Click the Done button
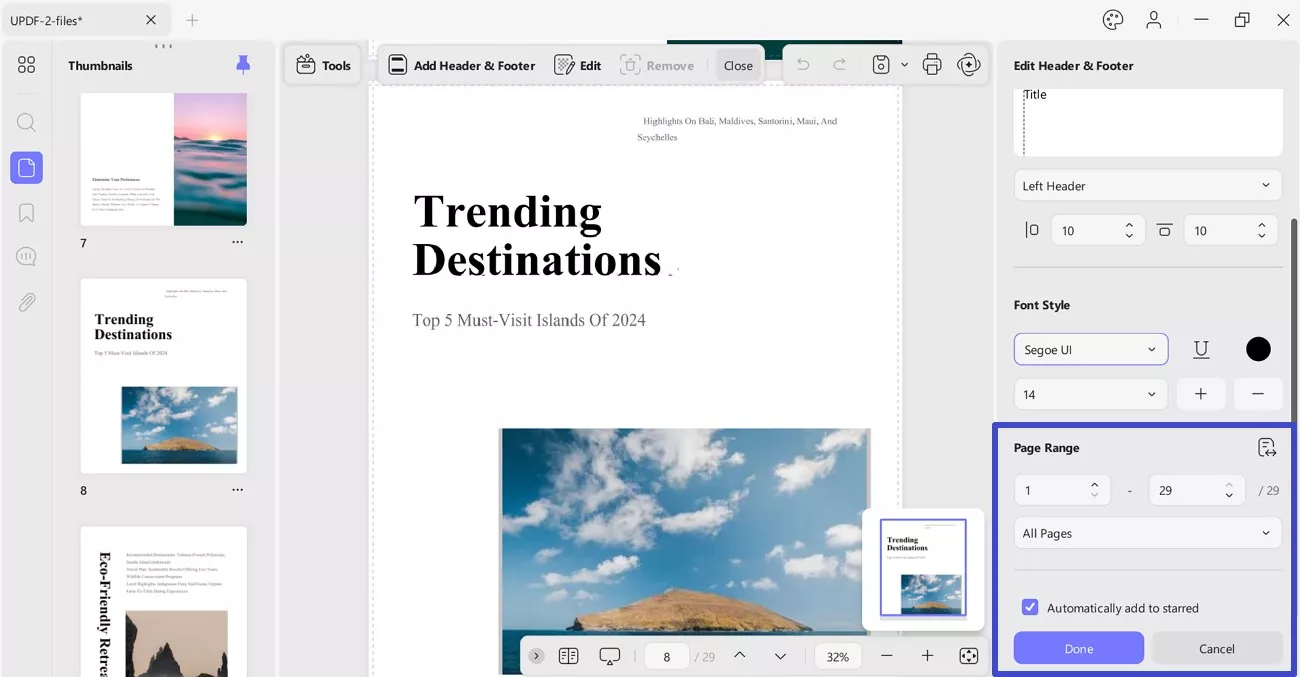Image resolution: width=1300 pixels, height=677 pixels. click(1079, 648)
